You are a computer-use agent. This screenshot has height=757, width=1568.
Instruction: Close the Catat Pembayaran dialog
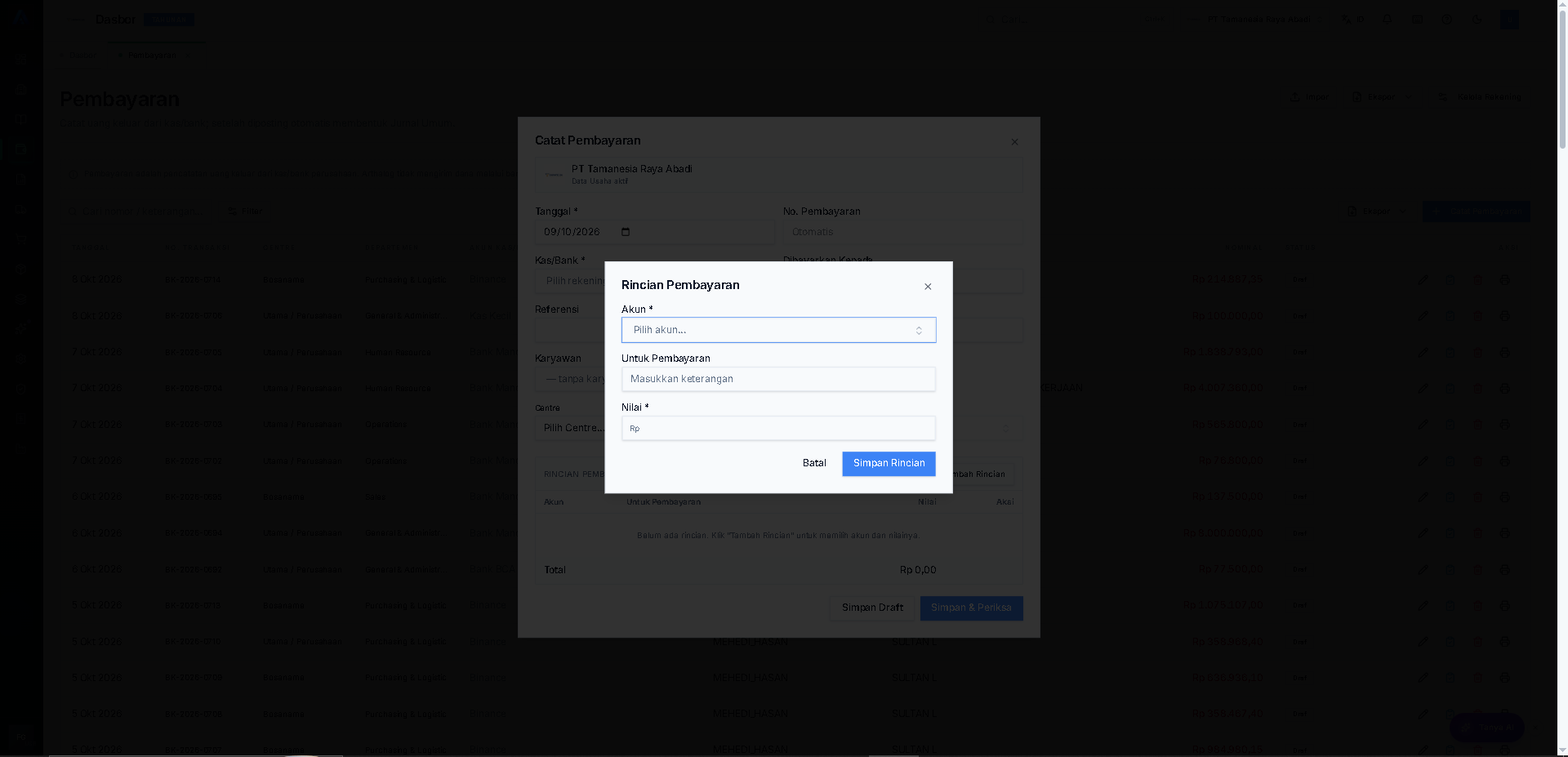coord(1014,142)
